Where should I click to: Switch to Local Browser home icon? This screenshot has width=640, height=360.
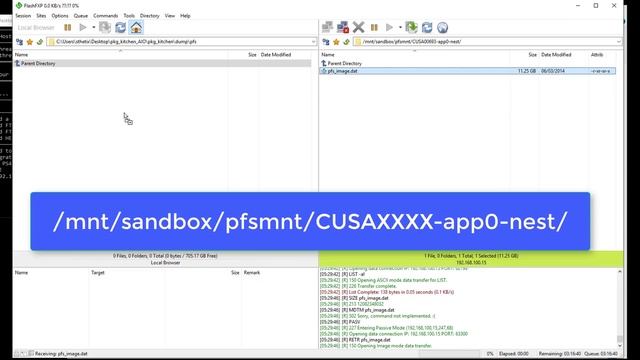tap(136, 27)
